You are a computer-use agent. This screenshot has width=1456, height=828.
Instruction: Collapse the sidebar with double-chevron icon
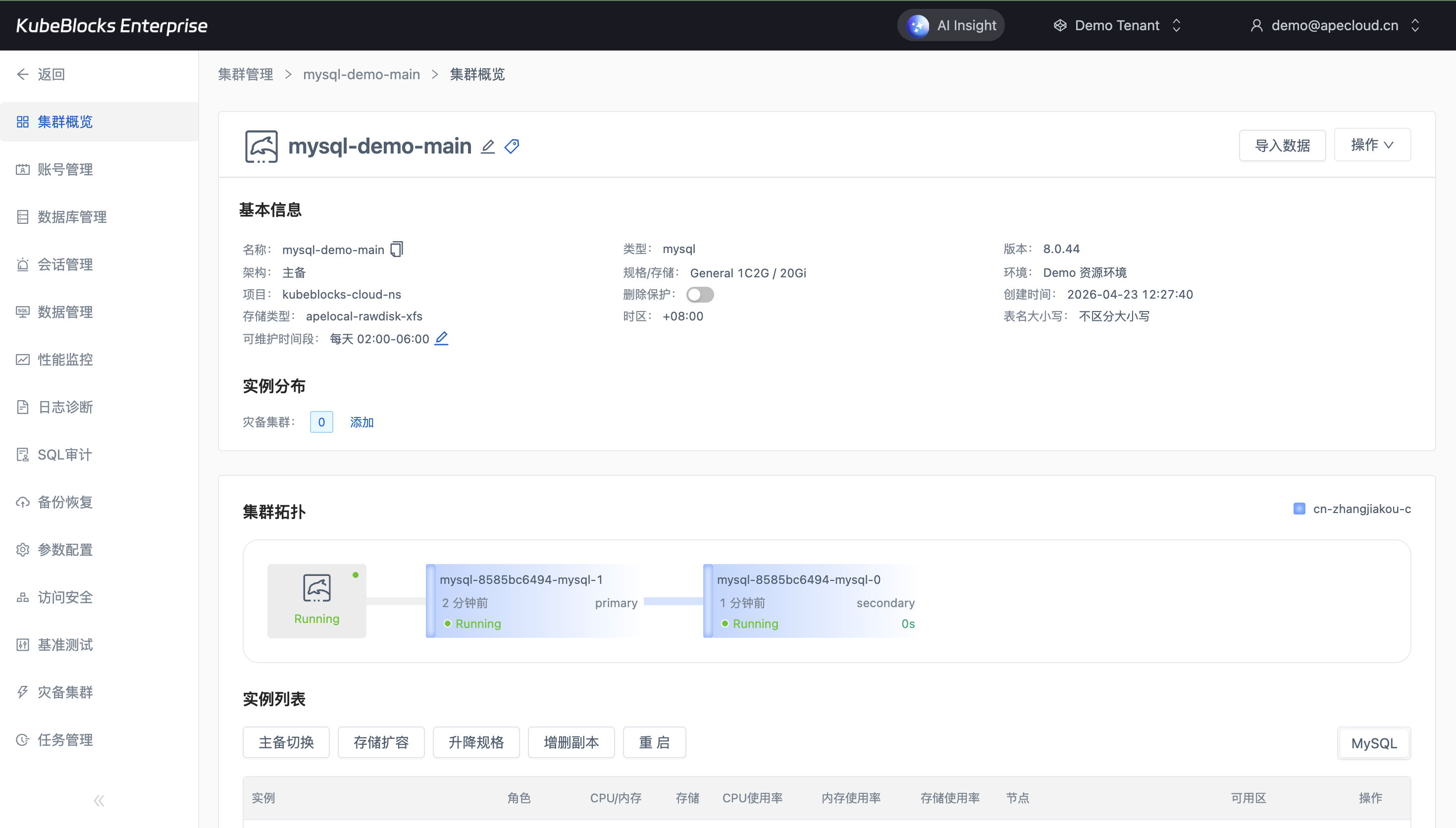coord(99,801)
